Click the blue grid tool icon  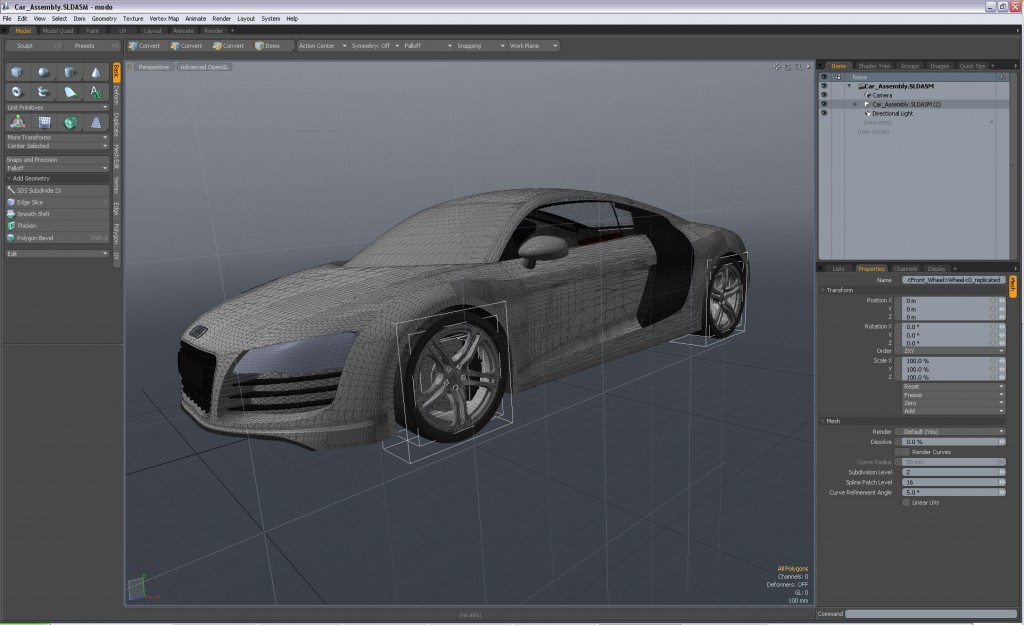coord(44,122)
